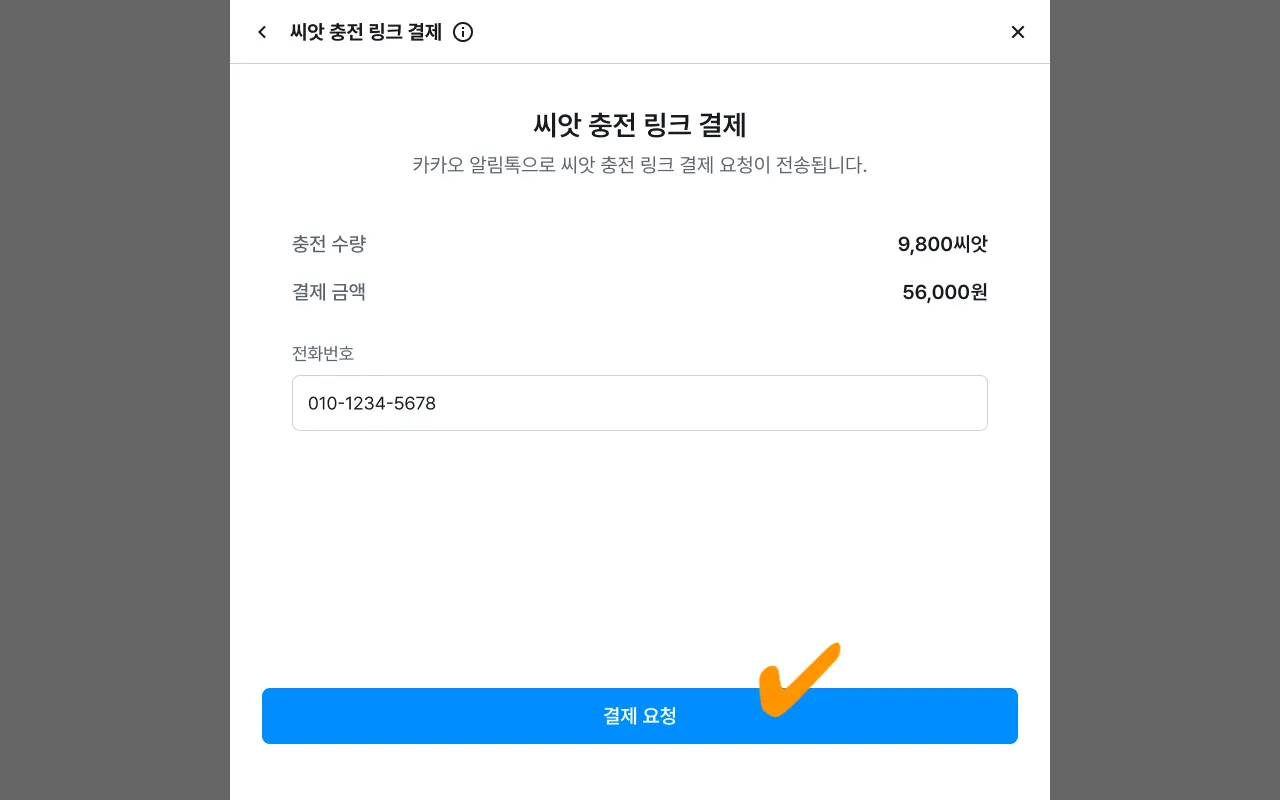Click the 9,800씨앗 charge amount value
This screenshot has height=800, width=1280.
click(x=942, y=244)
